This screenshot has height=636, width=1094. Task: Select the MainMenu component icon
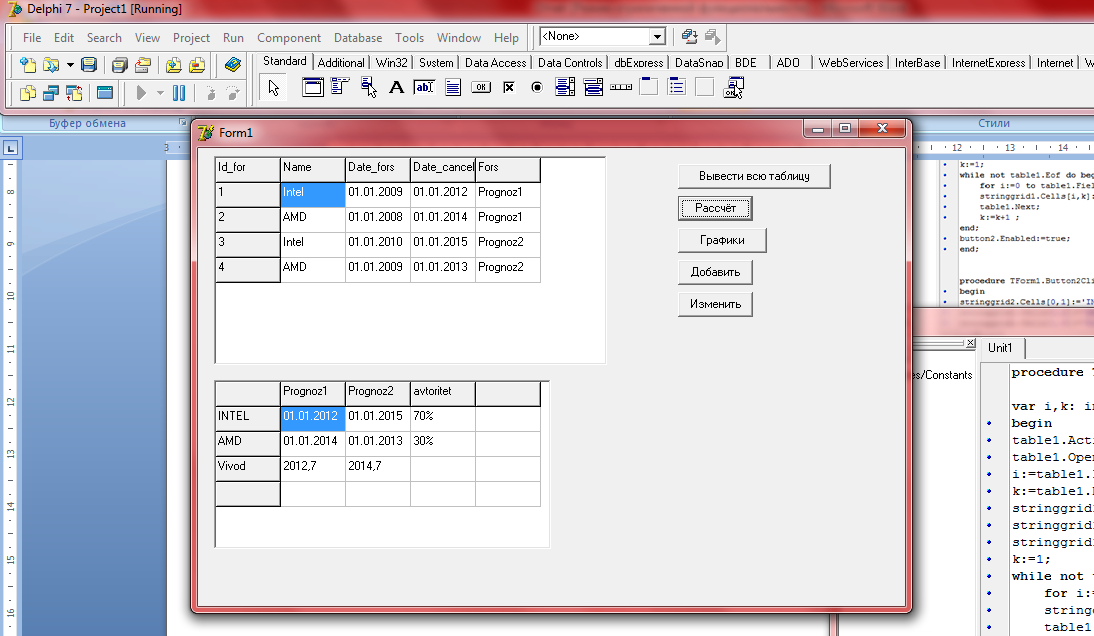click(340, 87)
